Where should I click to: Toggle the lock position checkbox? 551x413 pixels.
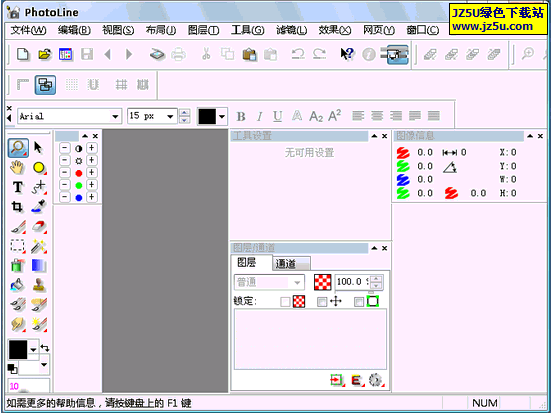point(322,302)
